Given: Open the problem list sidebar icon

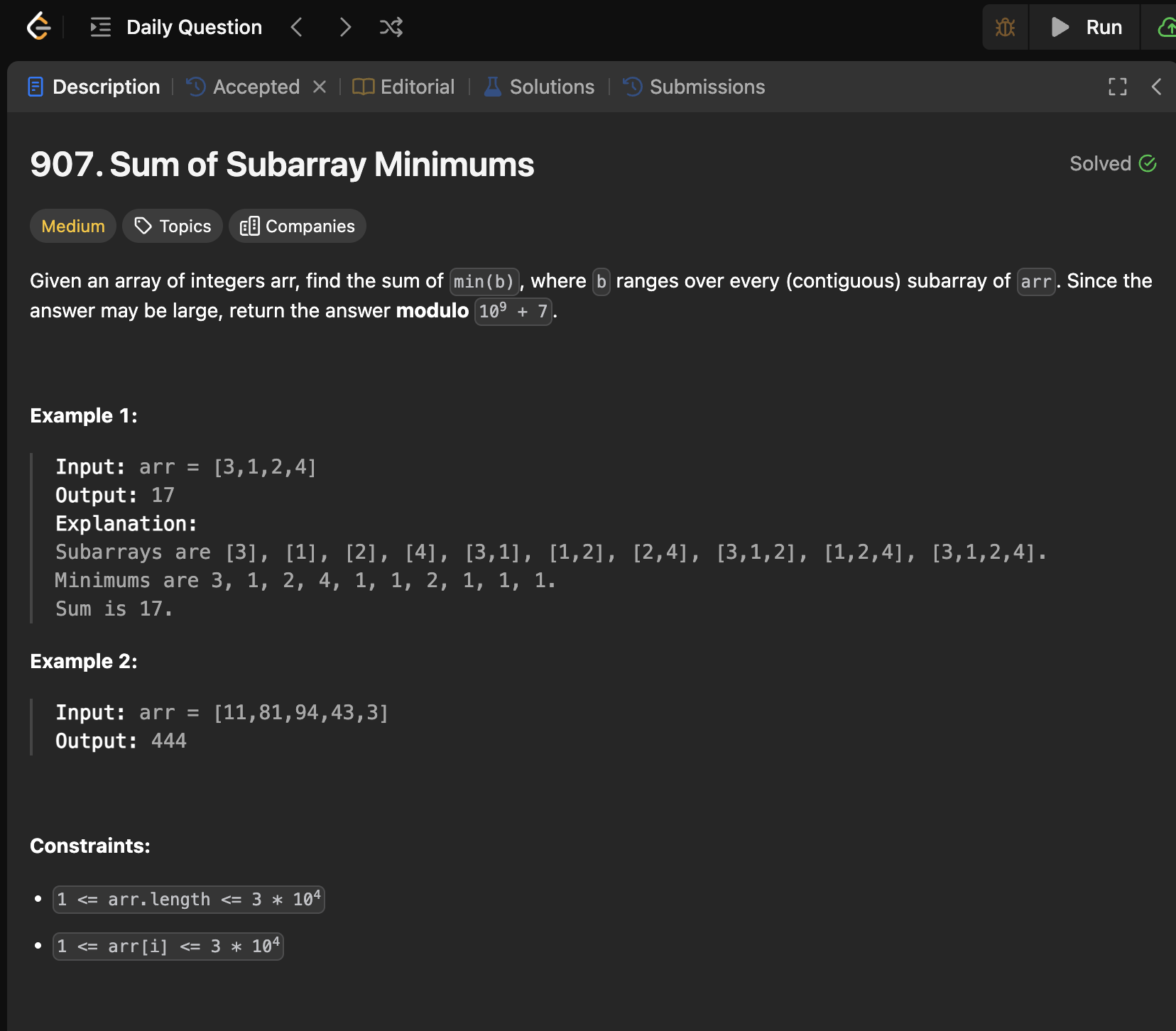Looking at the screenshot, I should pyautogui.click(x=101, y=28).
